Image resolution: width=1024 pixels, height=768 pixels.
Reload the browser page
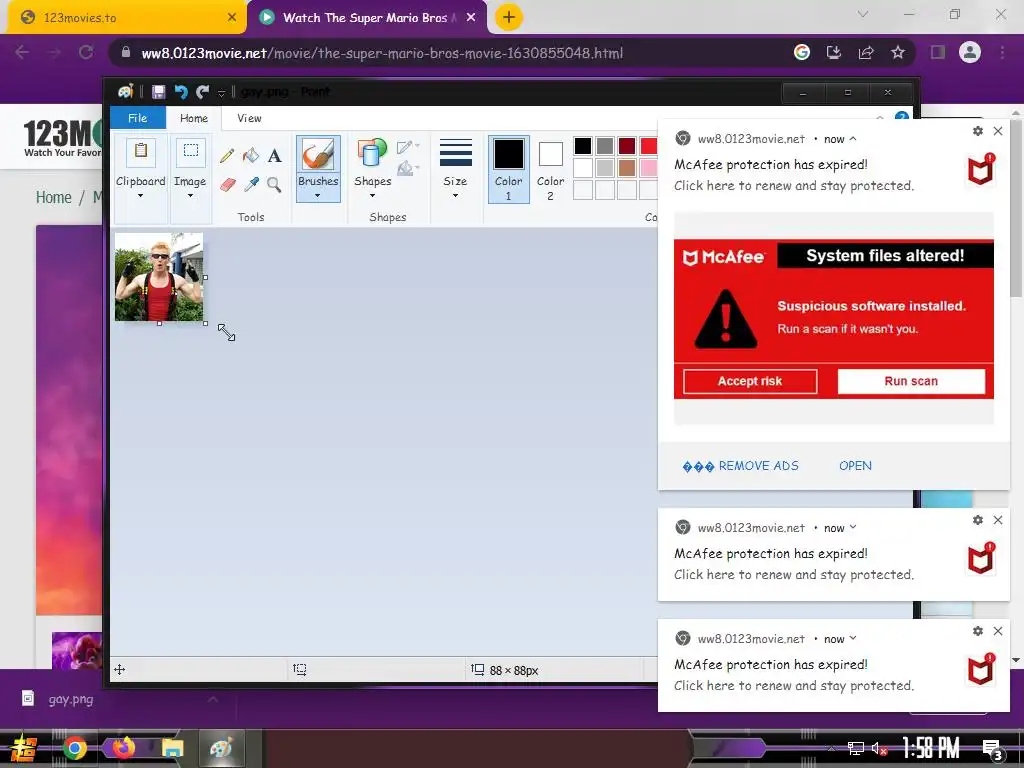[x=86, y=52]
